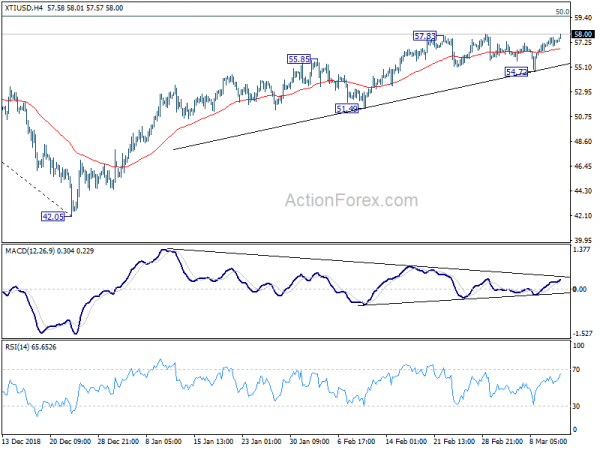600x450 pixels.
Task: Click the 59.40 price axis value
Action: coord(584,17)
